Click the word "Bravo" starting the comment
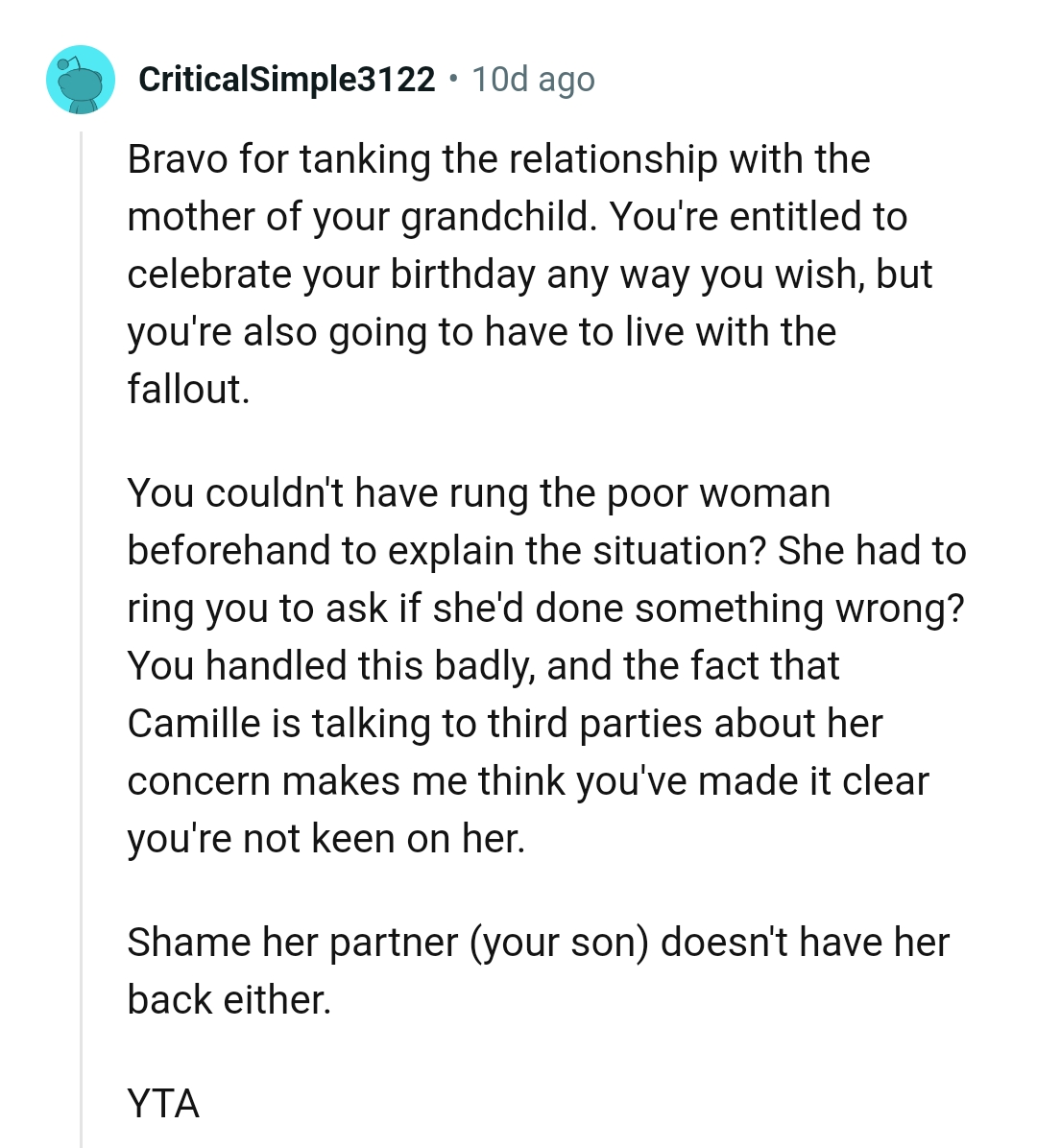 pos(178,158)
